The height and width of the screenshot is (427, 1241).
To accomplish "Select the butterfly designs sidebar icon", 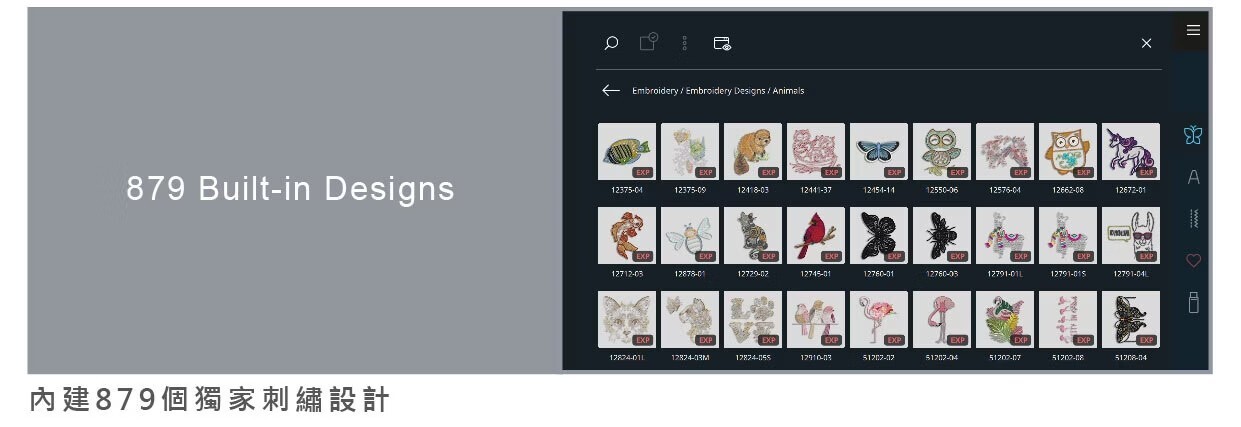I will coord(1193,135).
